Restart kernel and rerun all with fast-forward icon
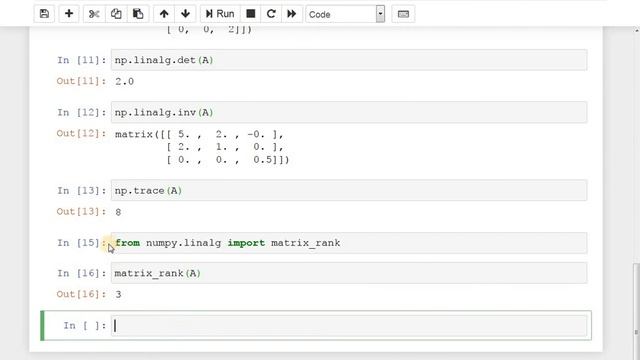Screen dimensions: 640x360 [x=291, y=14]
